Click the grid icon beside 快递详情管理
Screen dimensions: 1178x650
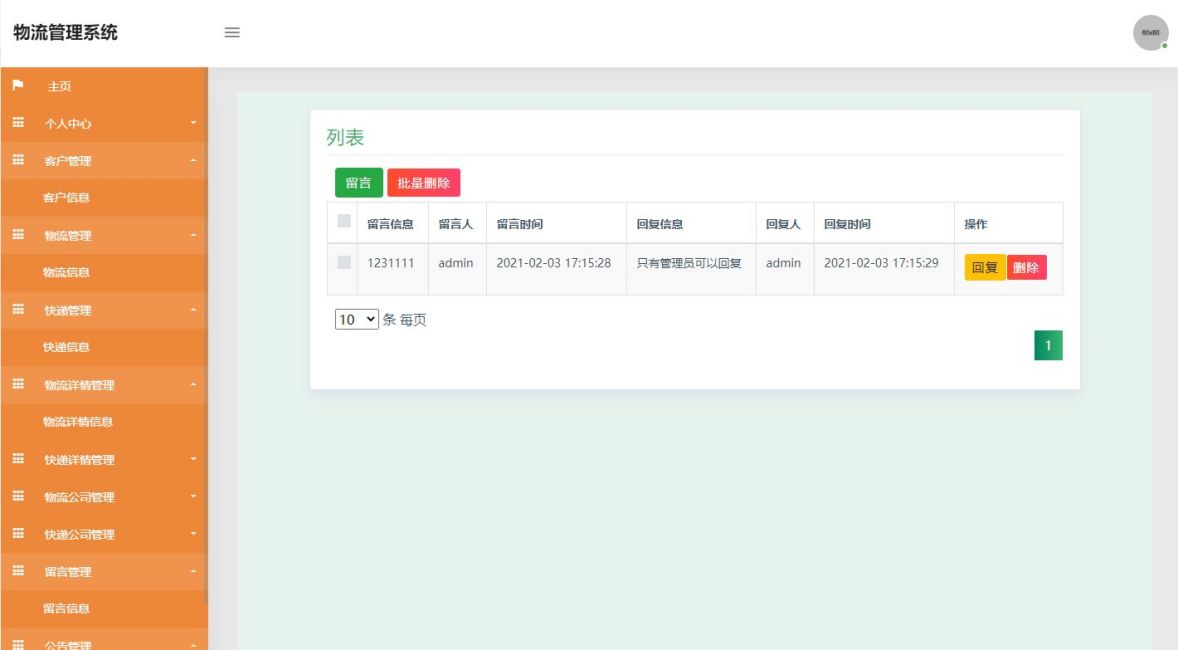(x=18, y=458)
